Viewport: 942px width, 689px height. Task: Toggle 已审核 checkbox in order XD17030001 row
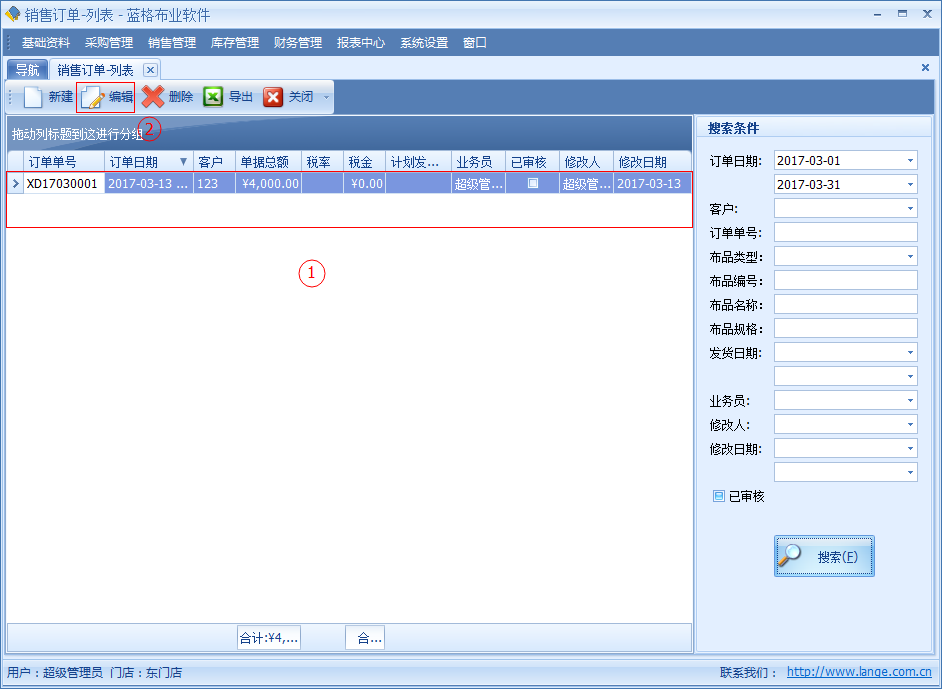click(x=533, y=183)
